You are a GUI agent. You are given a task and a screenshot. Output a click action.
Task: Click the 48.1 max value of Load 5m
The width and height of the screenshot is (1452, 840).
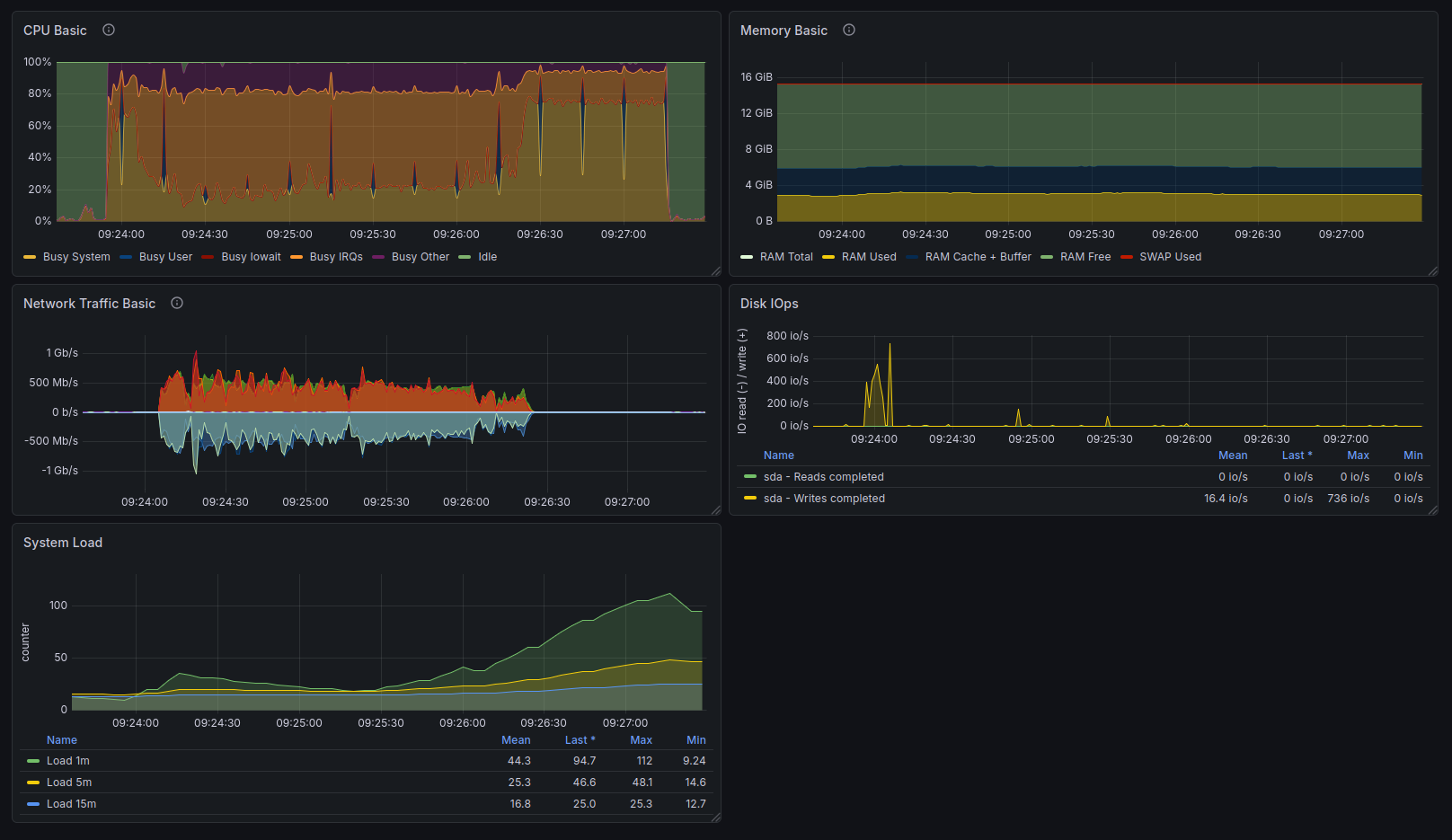pos(642,783)
